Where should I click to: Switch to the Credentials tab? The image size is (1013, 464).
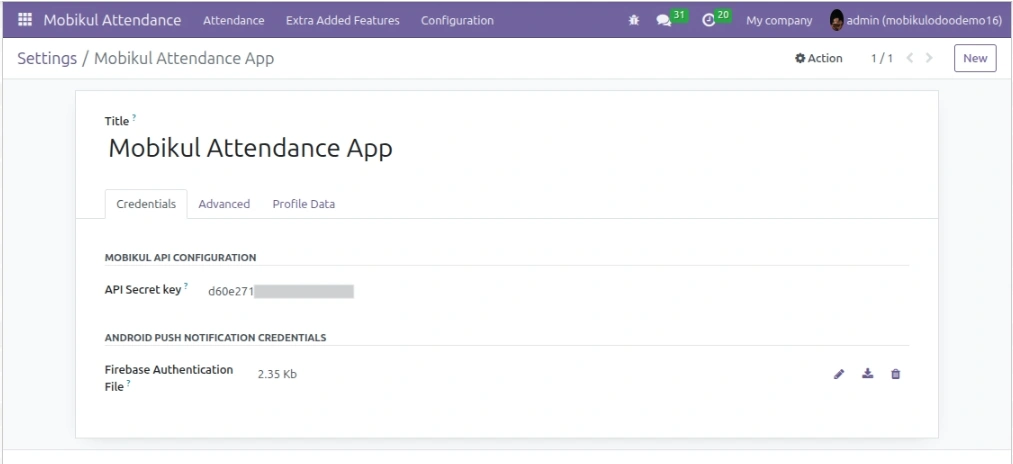(x=146, y=204)
